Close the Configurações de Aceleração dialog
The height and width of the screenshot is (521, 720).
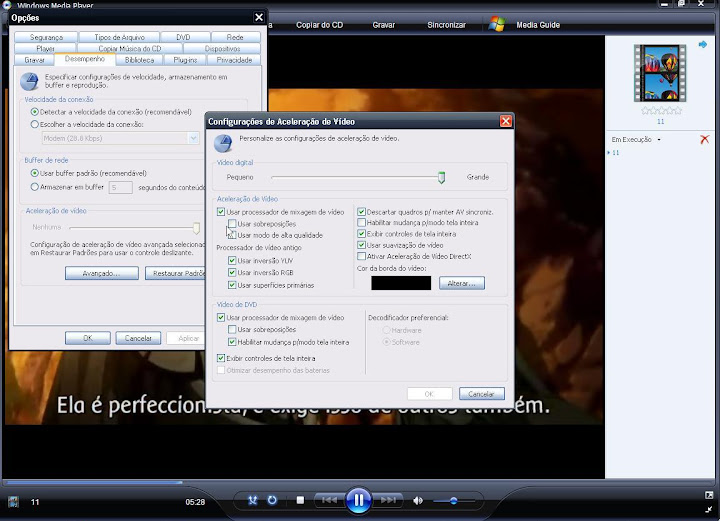pyautogui.click(x=506, y=121)
